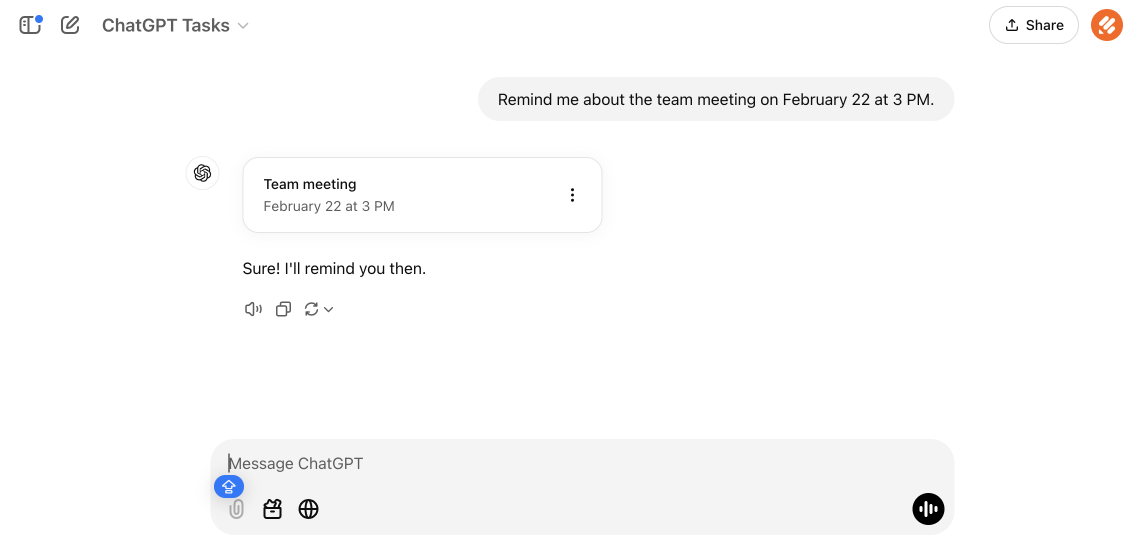This screenshot has width=1141, height=545.
Task: Open the Team meeting three-dot options menu
Action: (x=572, y=195)
